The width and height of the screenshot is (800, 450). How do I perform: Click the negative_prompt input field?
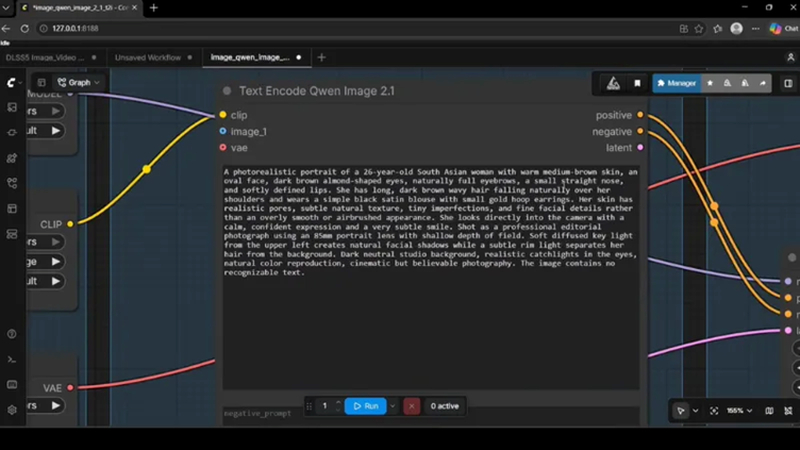[431, 415]
